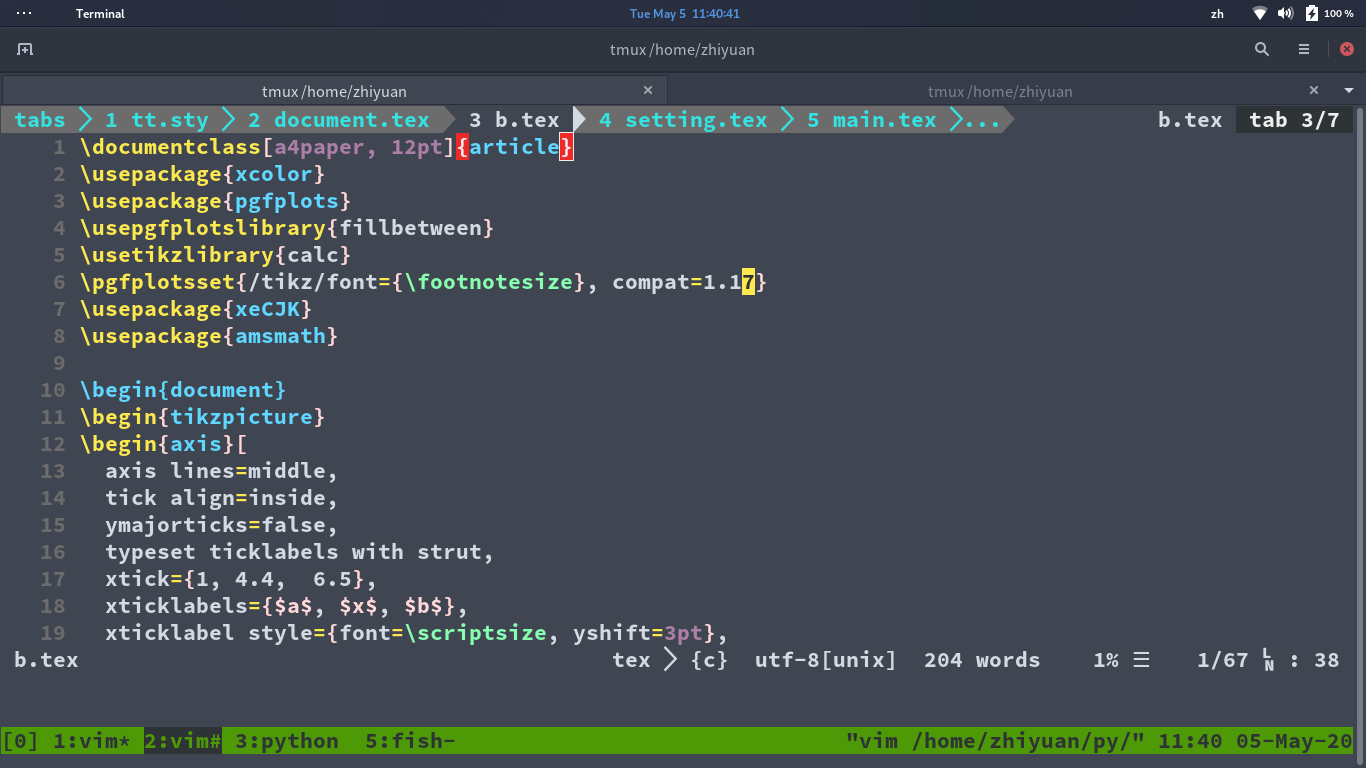Select the vim tab 5 main.tex
This screenshot has width=1366, height=768.
click(x=871, y=120)
